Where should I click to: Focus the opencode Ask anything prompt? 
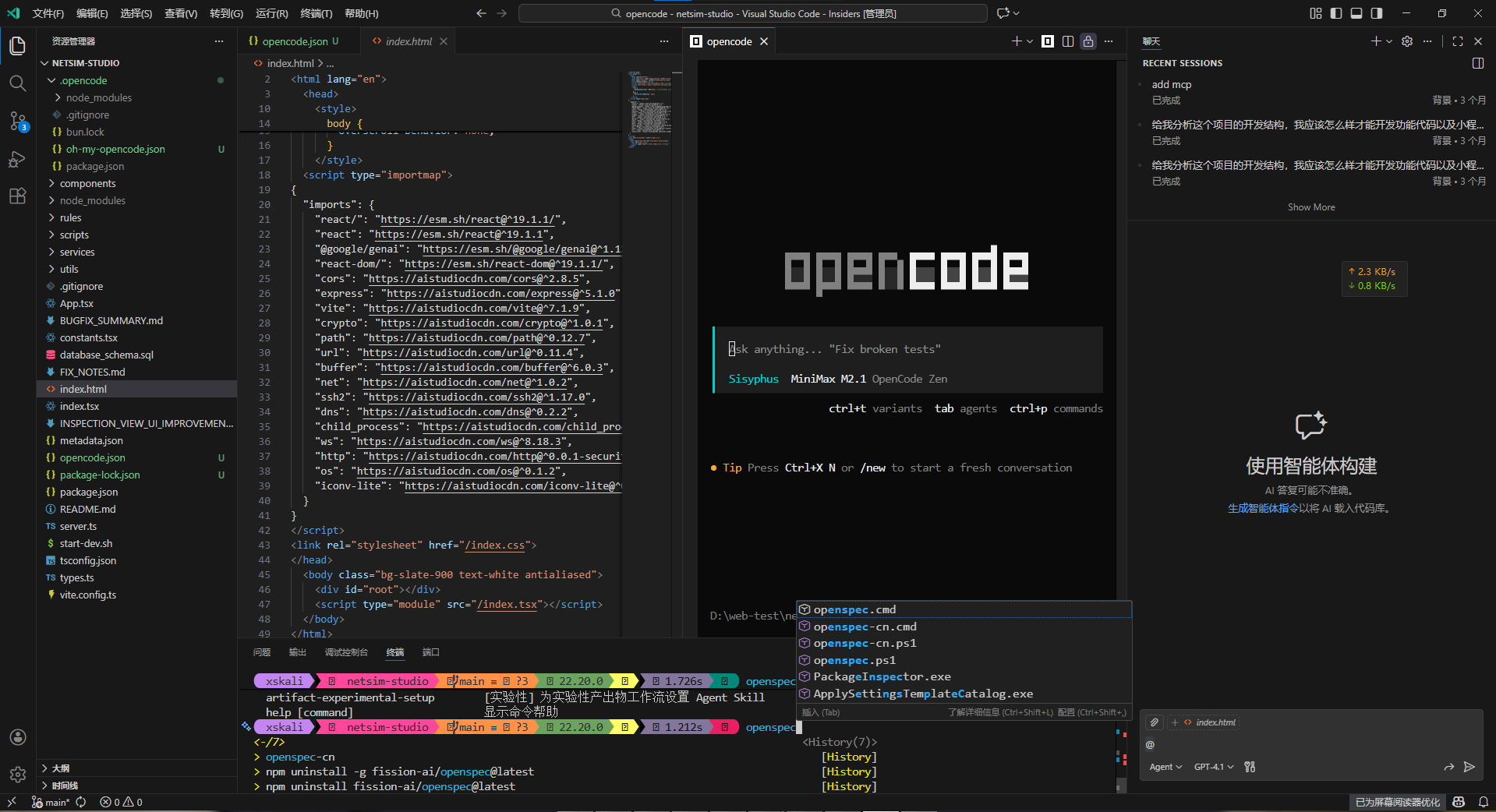pyautogui.click(x=908, y=349)
